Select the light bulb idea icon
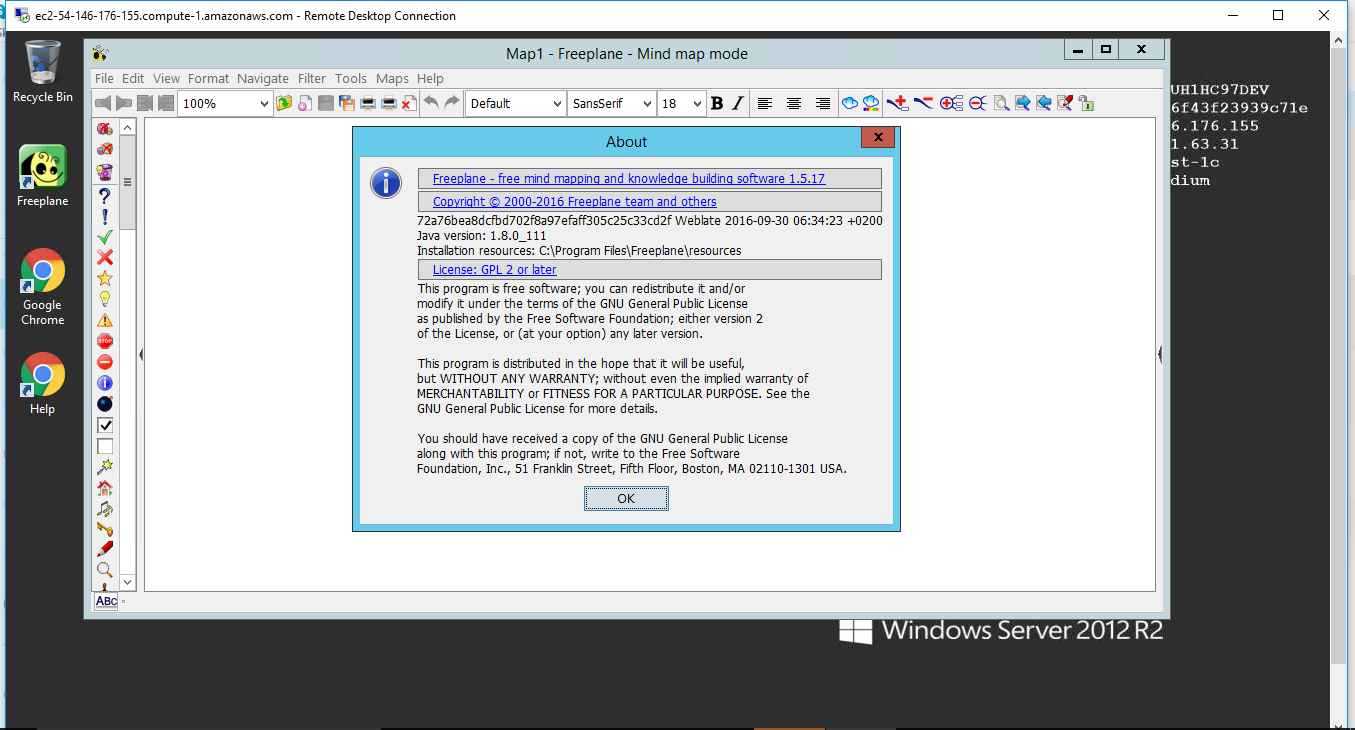This screenshot has width=1355, height=730. (x=104, y=299)
